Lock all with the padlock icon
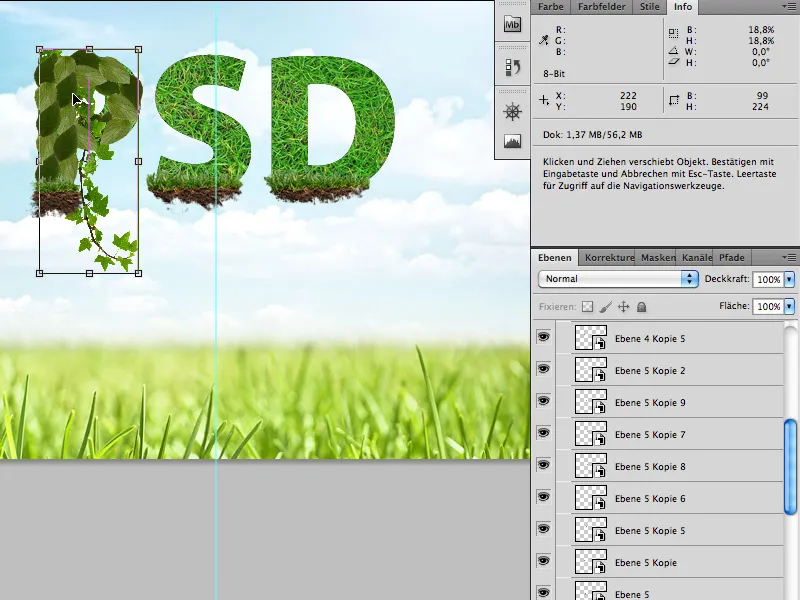 point(641,307)
